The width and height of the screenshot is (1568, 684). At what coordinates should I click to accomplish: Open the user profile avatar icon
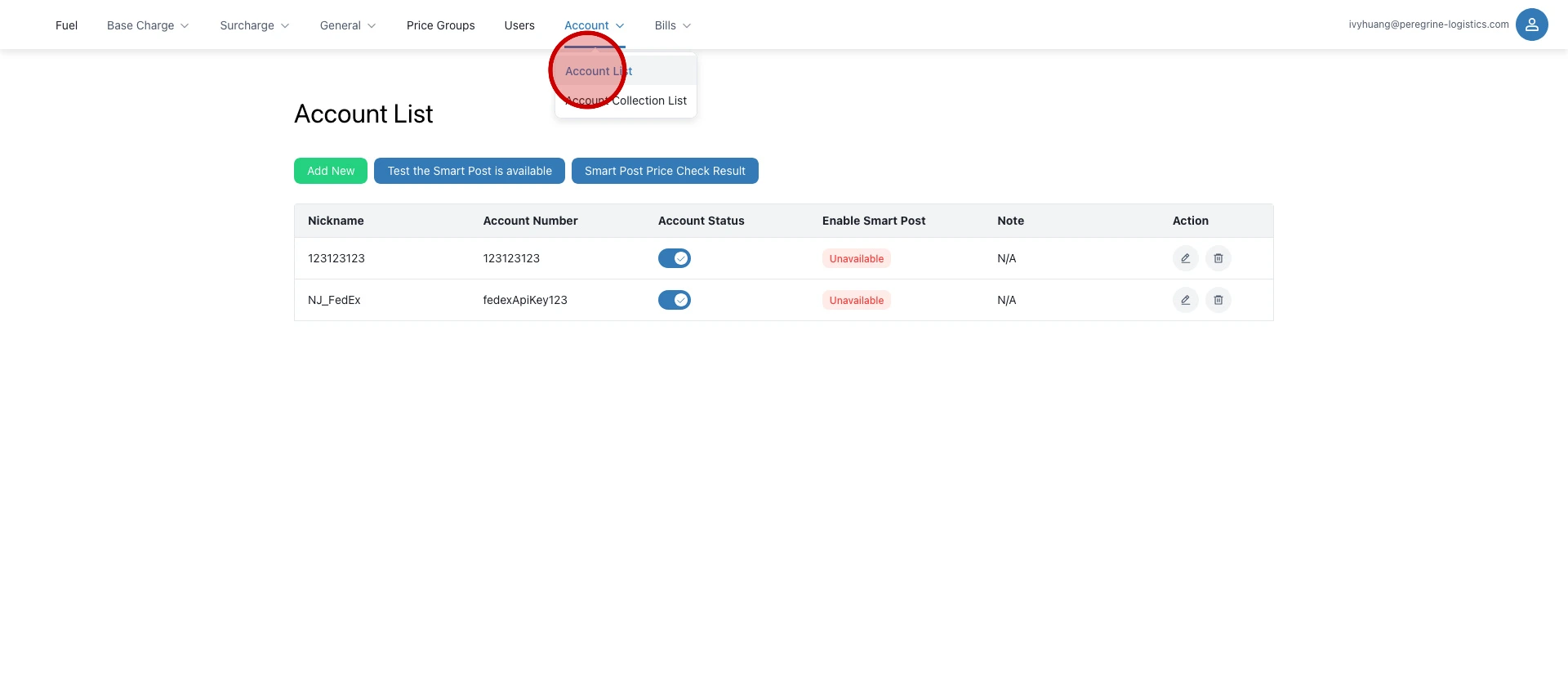tap(1531, 25)
